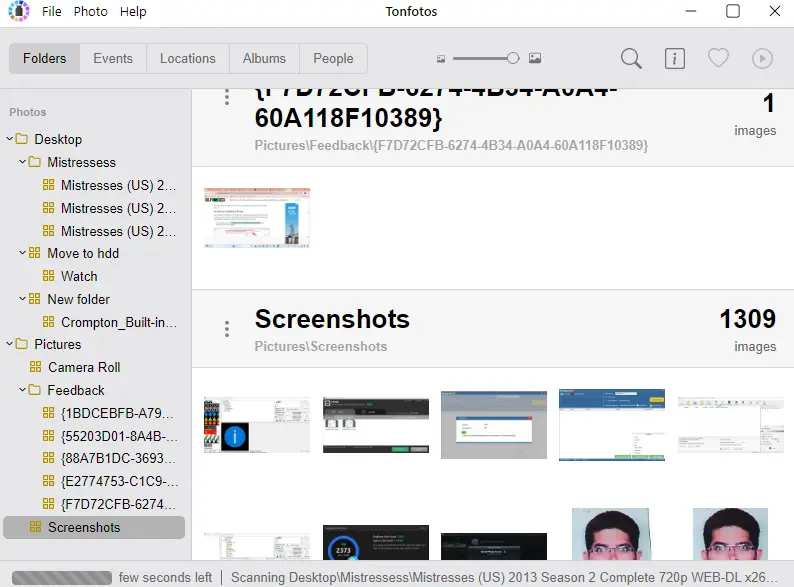Screen dimensions: 794x587
Task: Click the Pictures folder icon
Action: point(22,344)
